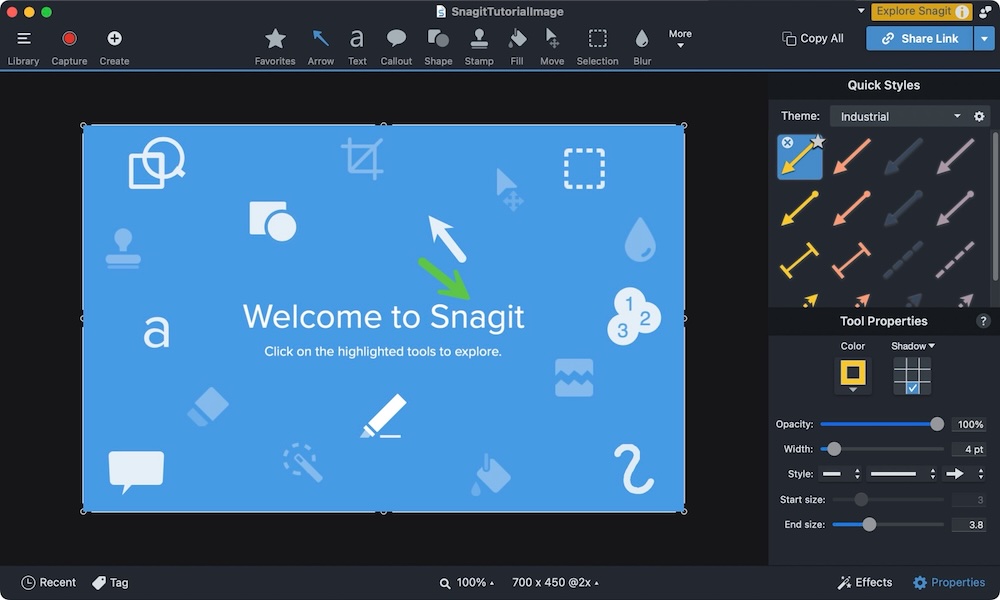
Task: Click the Create button
Action: coord(114,48)
